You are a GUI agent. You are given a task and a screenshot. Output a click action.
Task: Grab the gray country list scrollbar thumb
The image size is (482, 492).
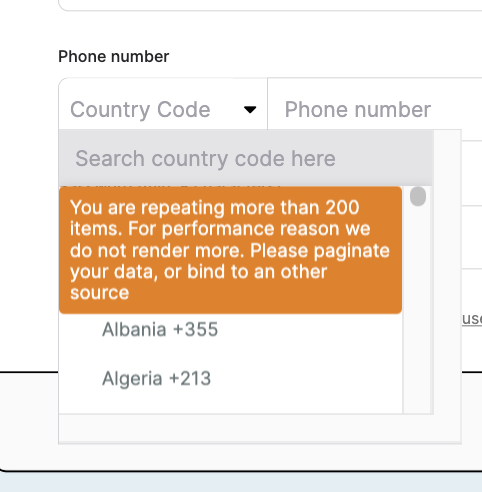coord(418,196)
